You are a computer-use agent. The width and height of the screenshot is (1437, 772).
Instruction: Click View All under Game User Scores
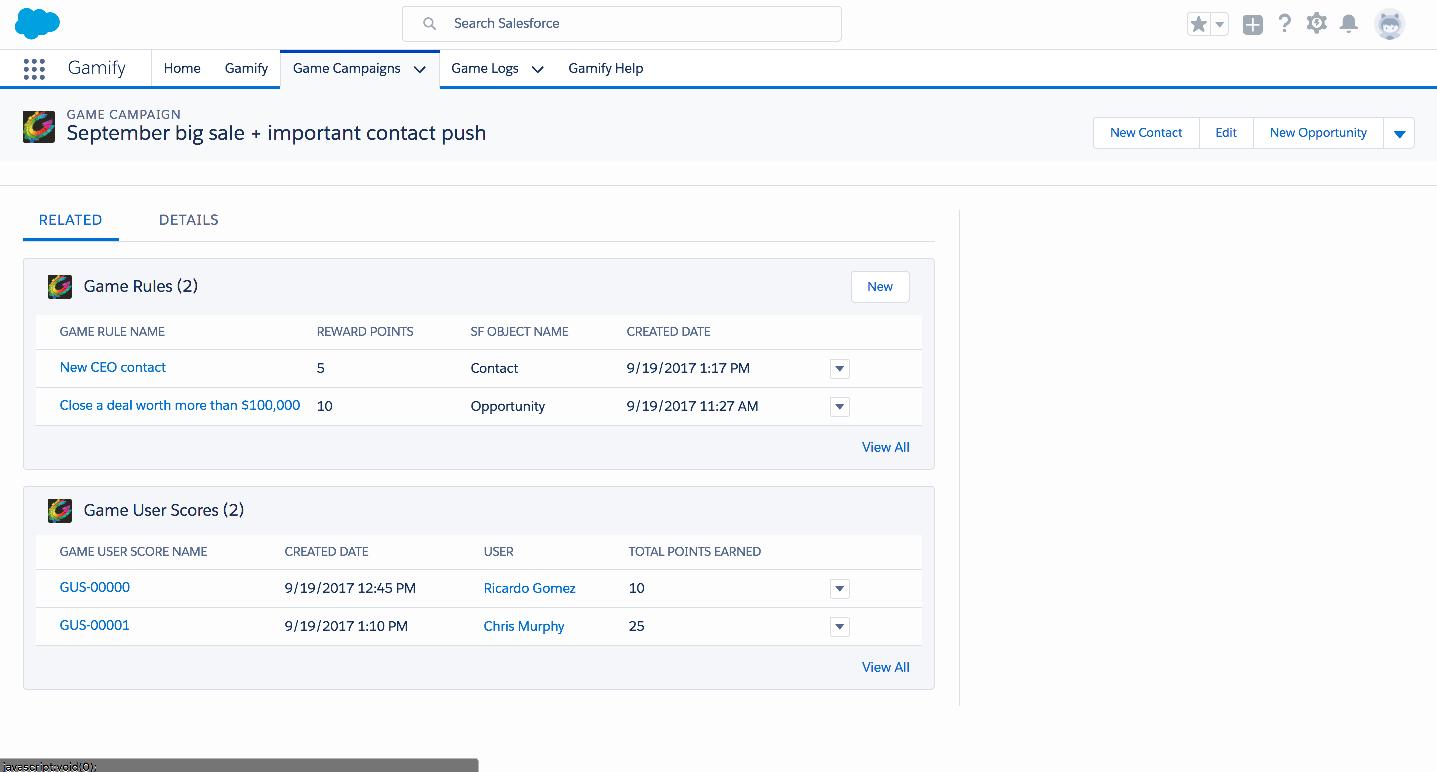[x=885, y=667]
